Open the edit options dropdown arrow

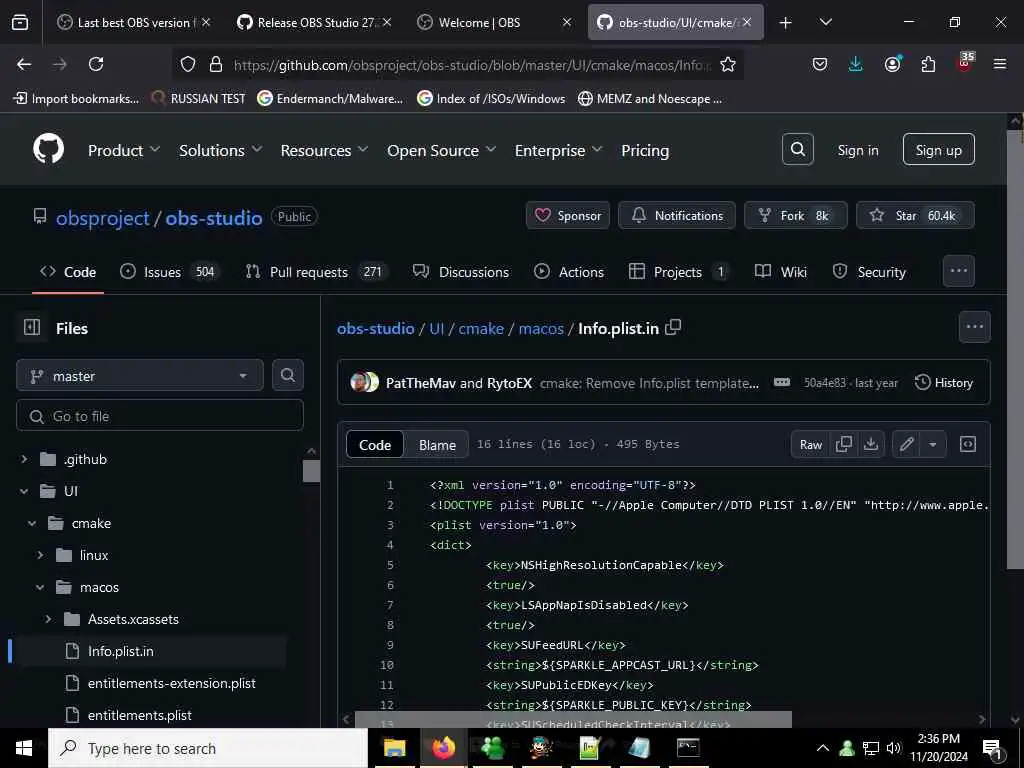(933, 444)
